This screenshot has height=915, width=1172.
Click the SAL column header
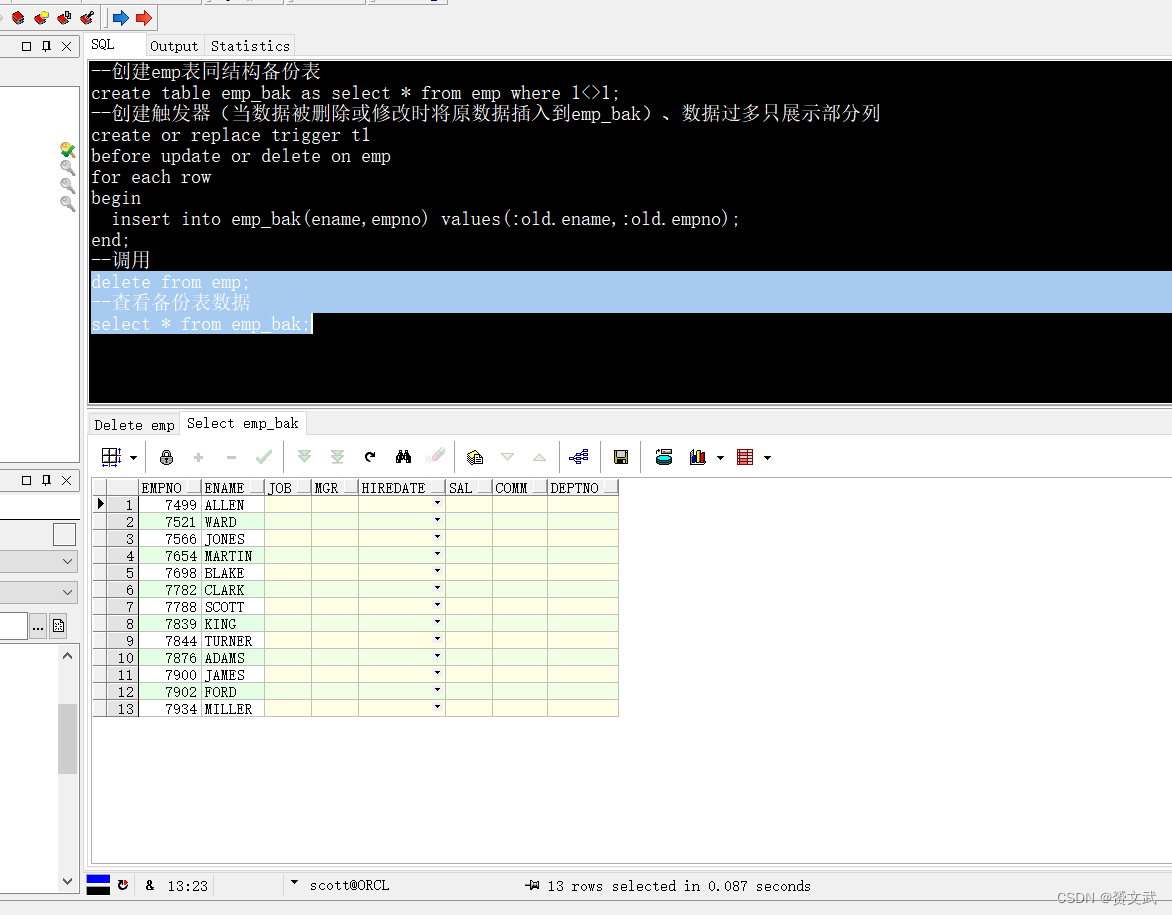[469, 488]
